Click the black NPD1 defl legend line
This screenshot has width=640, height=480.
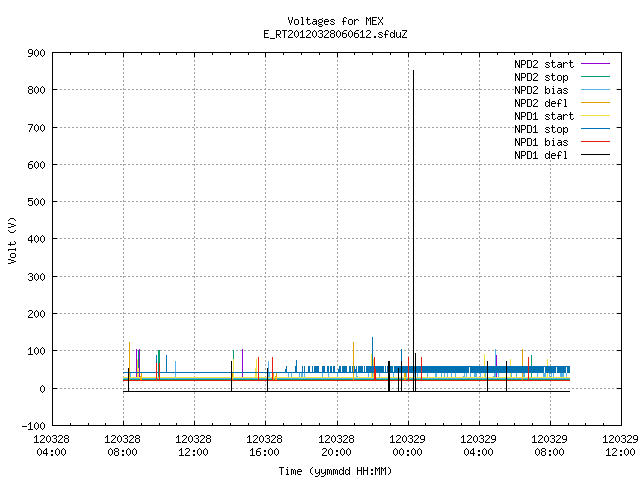click(x=596, y=155)
